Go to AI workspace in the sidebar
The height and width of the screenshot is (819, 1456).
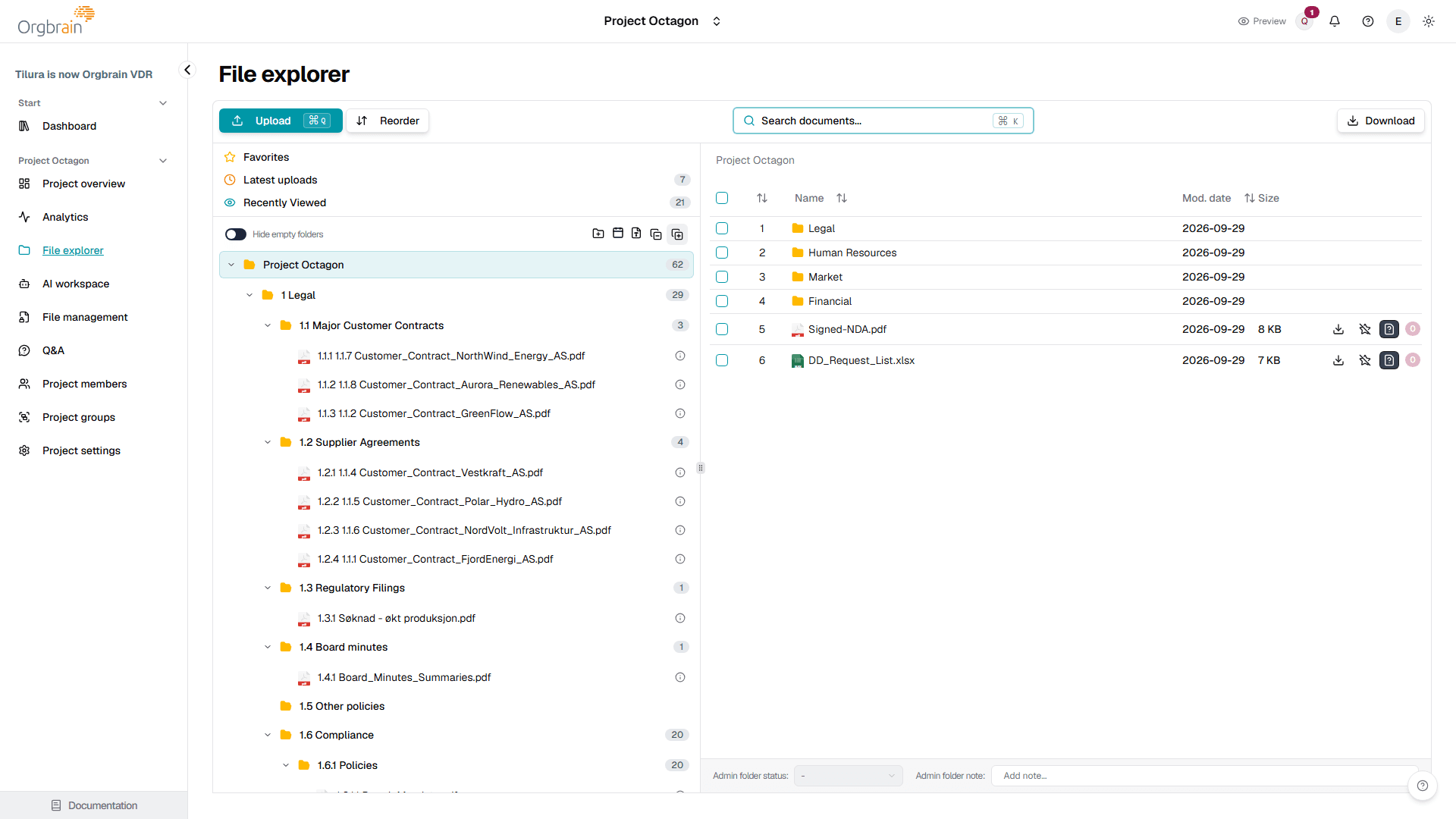[76, 284]
